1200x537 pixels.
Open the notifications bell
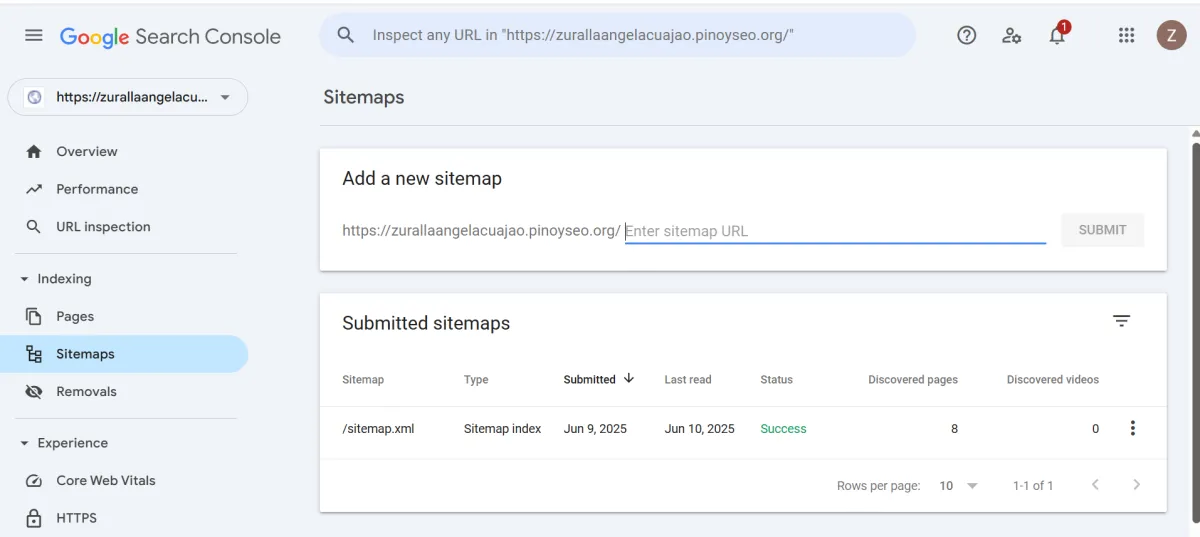pos(1057,36)
